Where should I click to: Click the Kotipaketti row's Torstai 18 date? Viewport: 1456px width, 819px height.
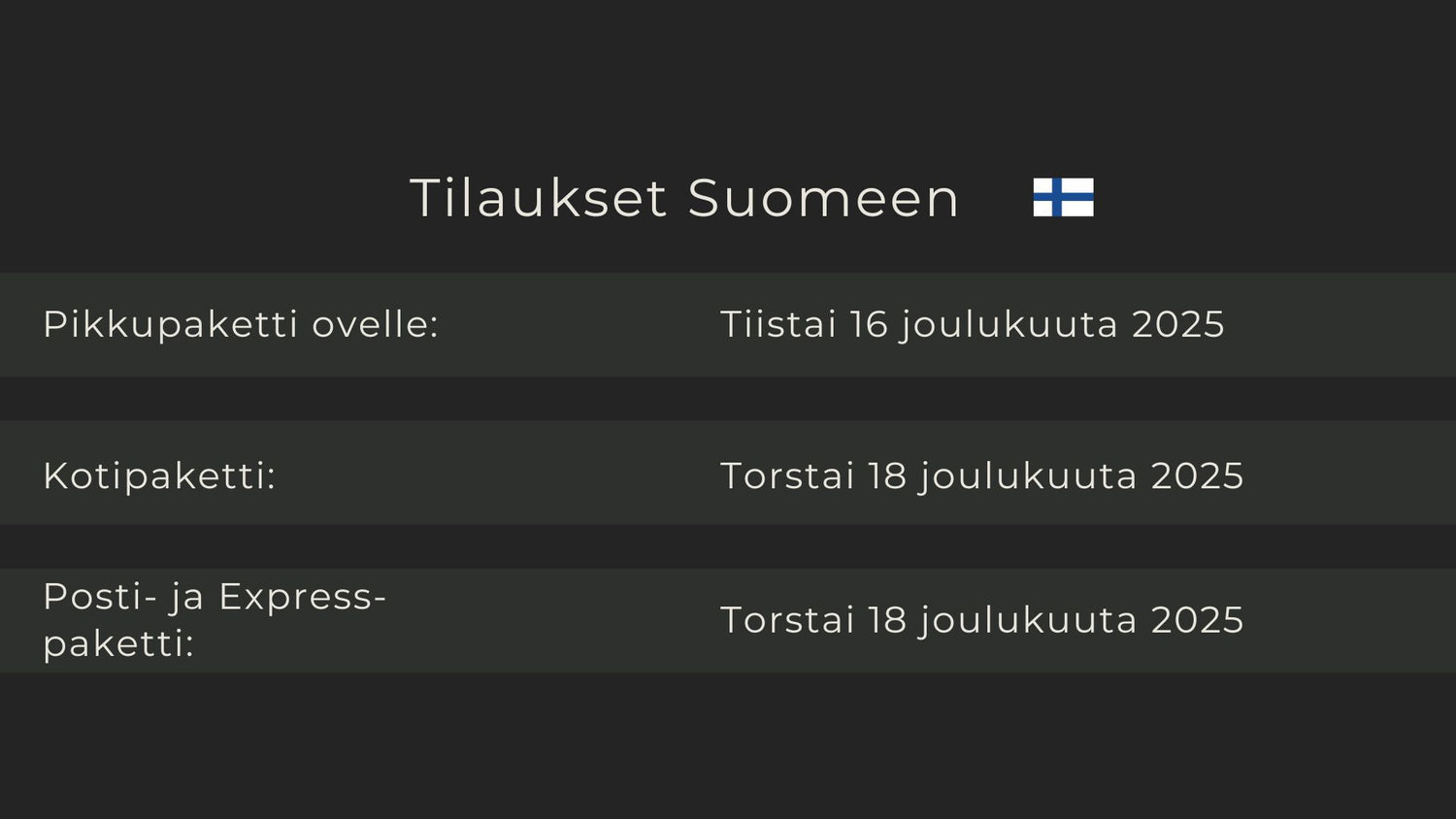(981, 476)
